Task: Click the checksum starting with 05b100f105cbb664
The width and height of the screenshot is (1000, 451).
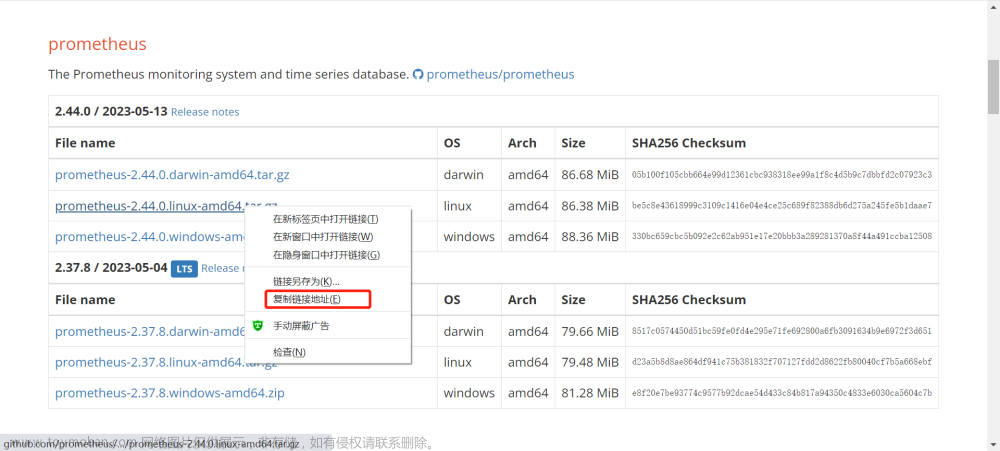Action: [782, 175]
